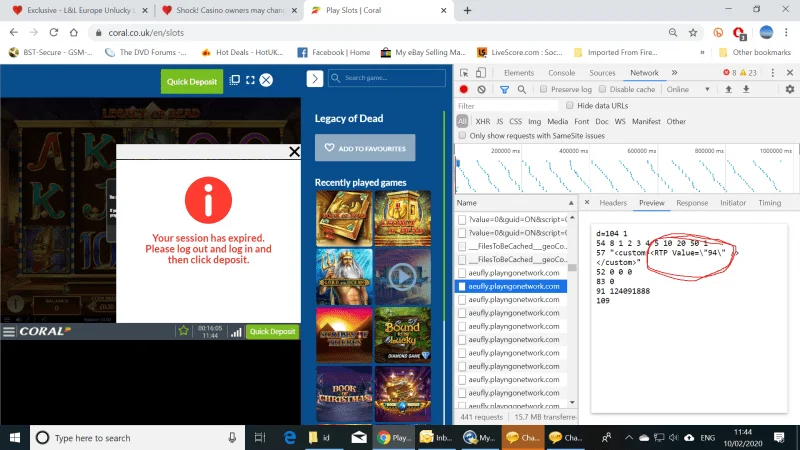800x450 pixels.
Task: Click the DevTools inspect element icon
Action: [464, 73]
